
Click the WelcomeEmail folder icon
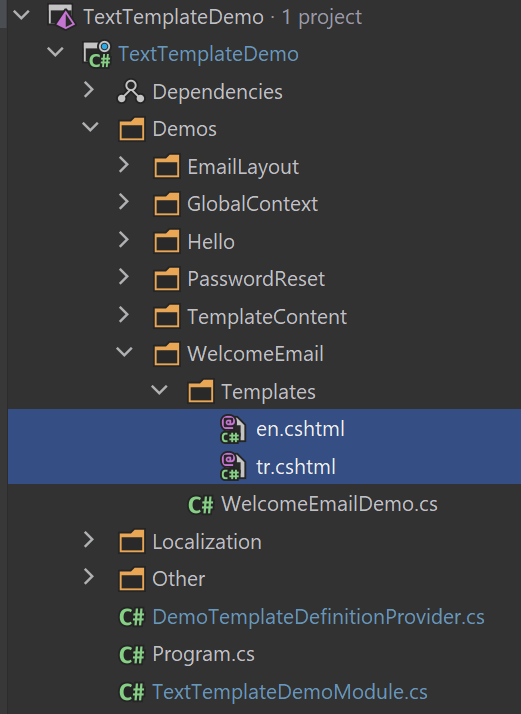[167, 354]
